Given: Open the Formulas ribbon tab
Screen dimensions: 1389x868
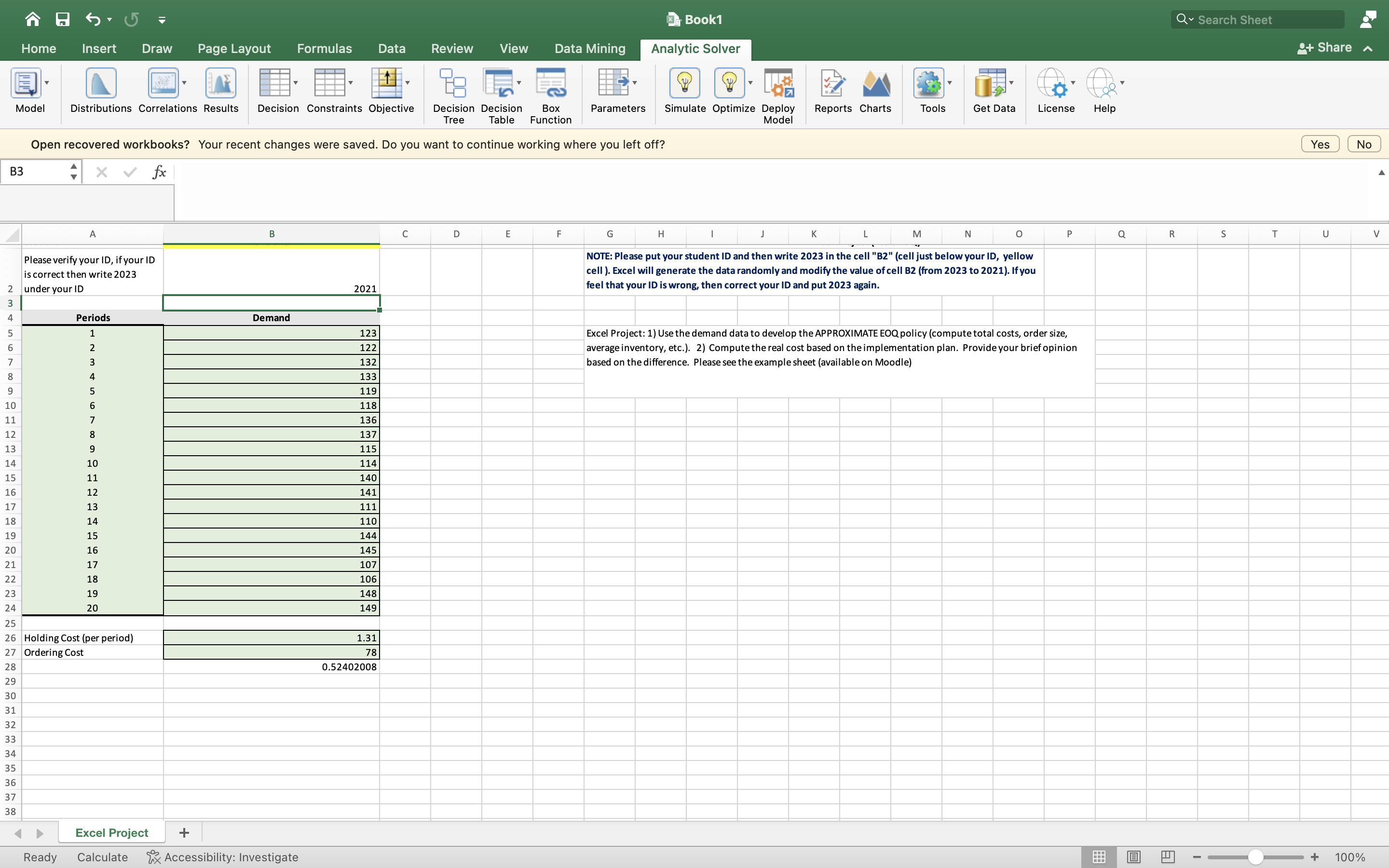Looking at the screenshot, I should pyautogui.click(x=325, y=48).
